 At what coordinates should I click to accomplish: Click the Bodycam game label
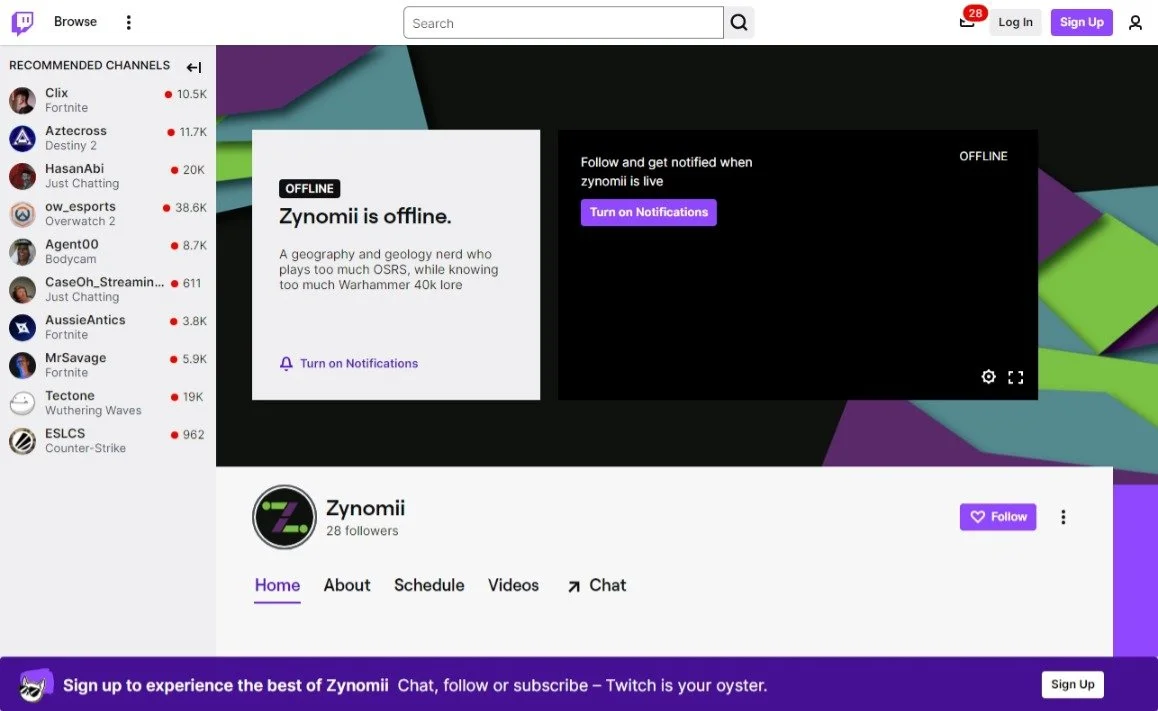pos(70,259)
